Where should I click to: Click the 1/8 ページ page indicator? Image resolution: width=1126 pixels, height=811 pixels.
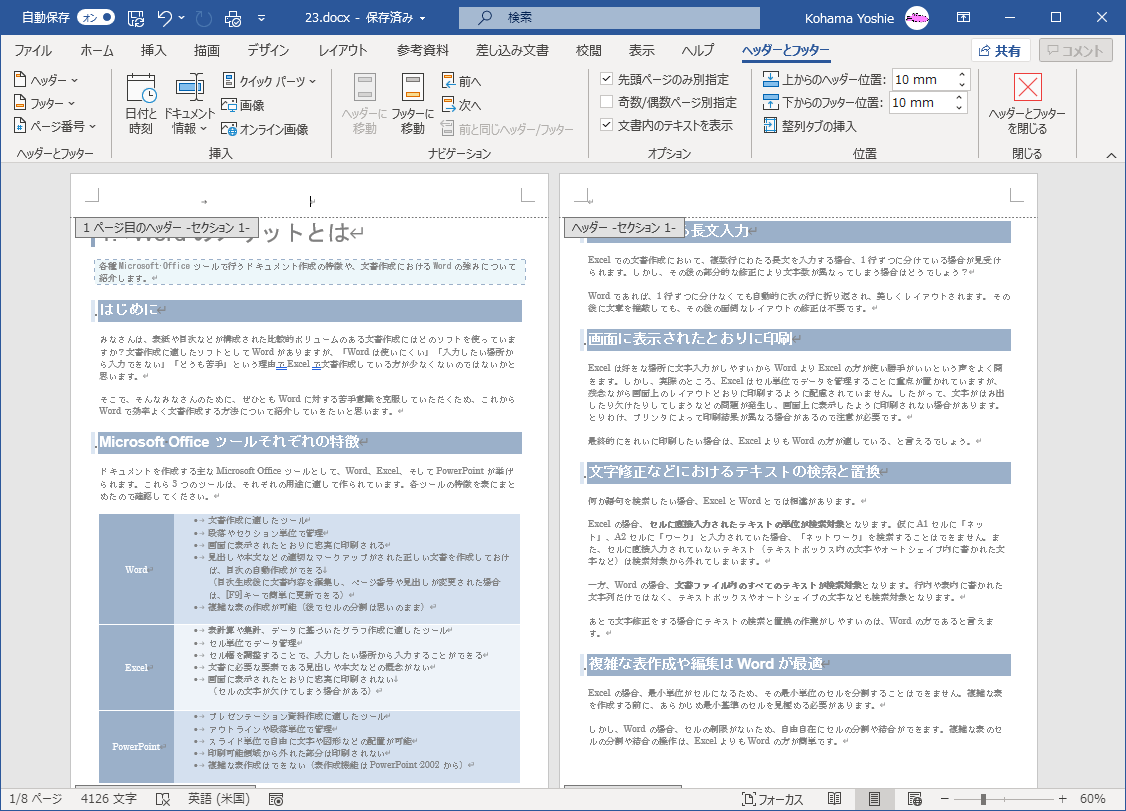click(36, 799)
